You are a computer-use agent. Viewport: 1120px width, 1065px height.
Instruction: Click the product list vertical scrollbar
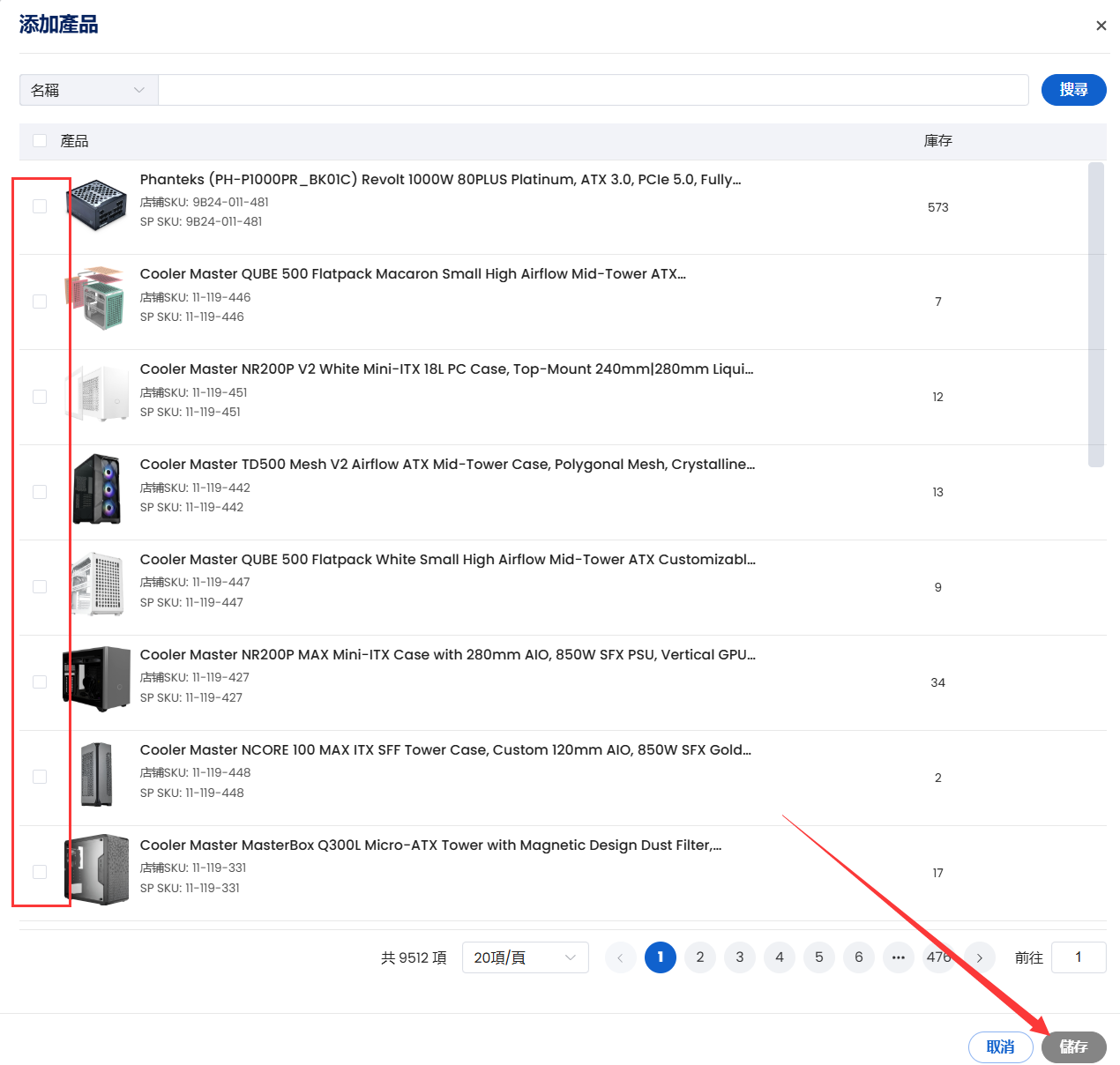[1096, 315]
